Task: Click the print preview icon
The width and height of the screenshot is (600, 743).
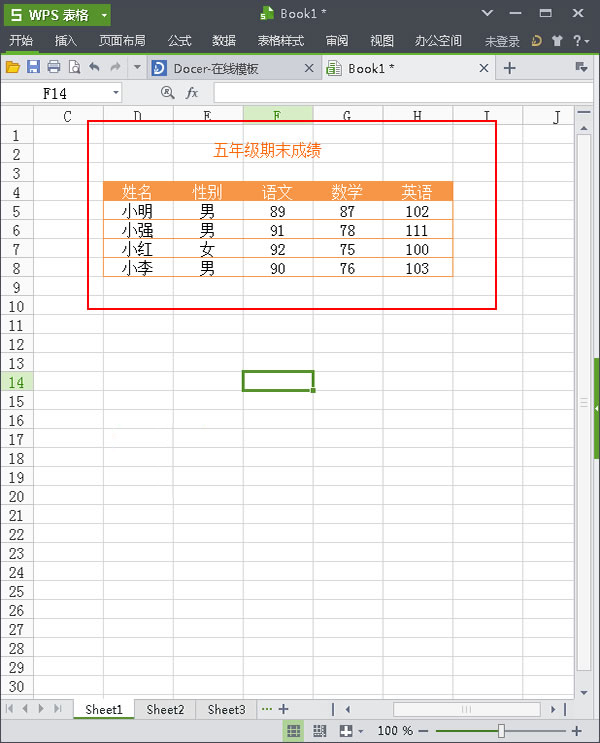Action: (74, 67)
